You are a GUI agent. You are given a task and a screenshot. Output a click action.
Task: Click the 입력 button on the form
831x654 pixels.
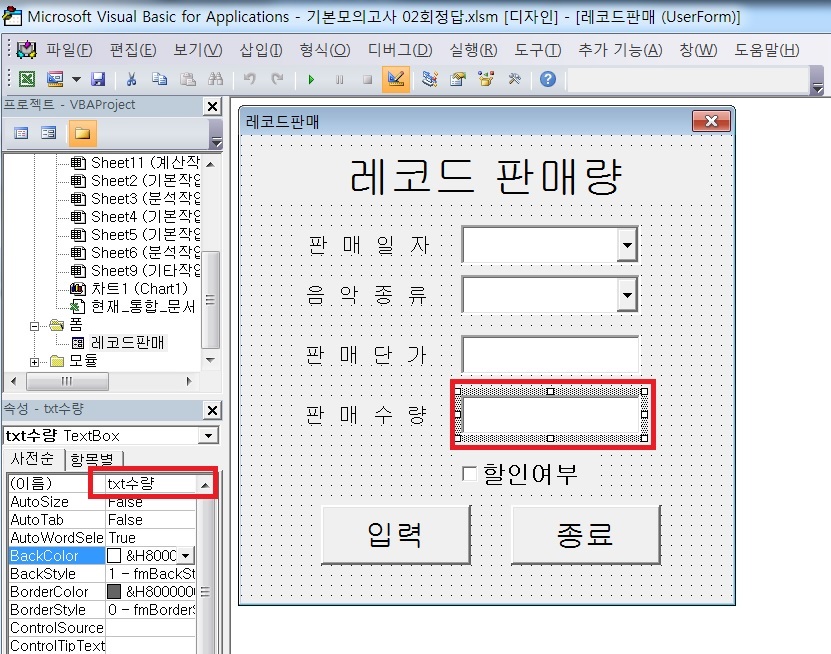coord(395,534)
